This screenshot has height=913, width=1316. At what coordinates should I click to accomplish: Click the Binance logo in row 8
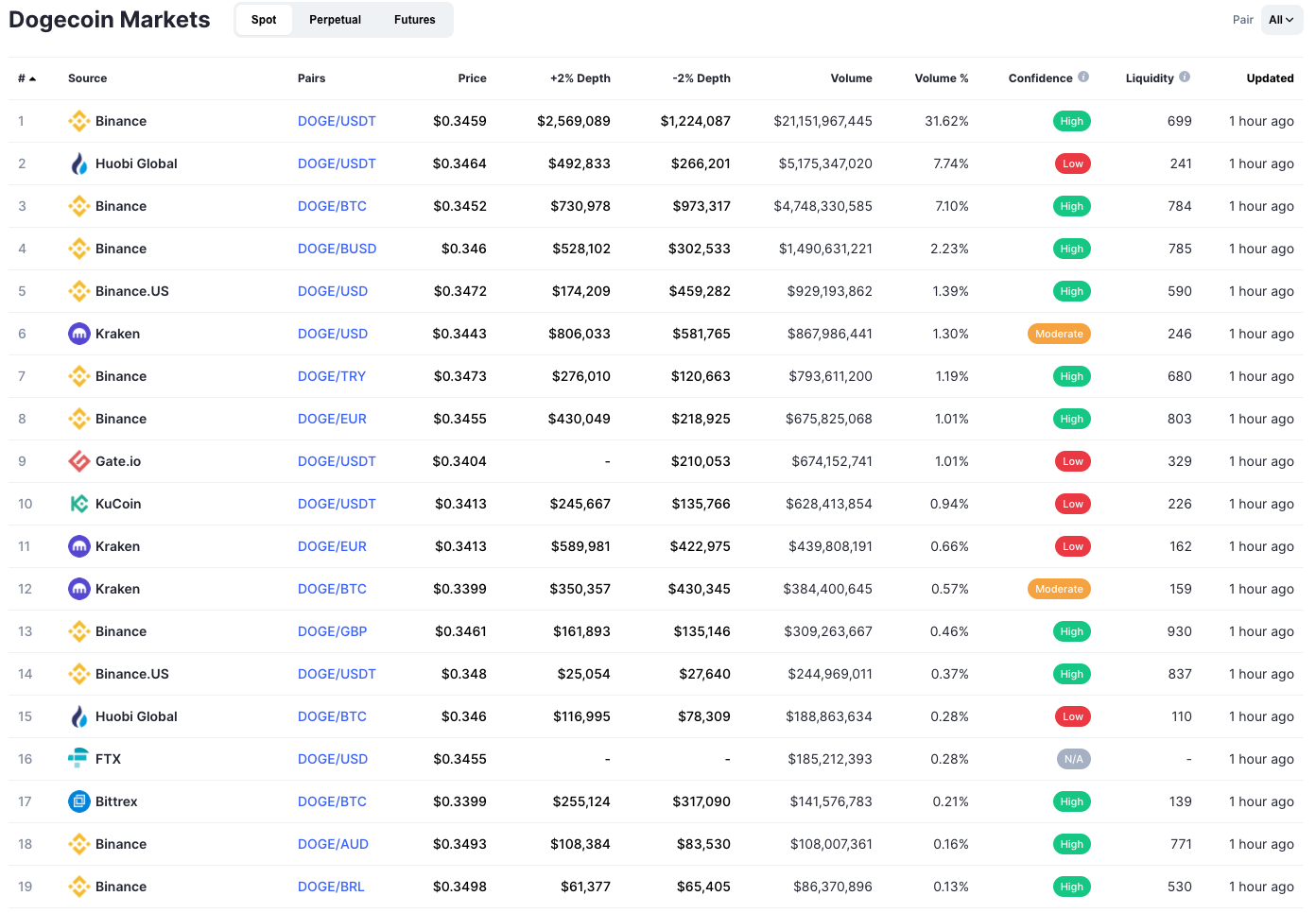79,419
